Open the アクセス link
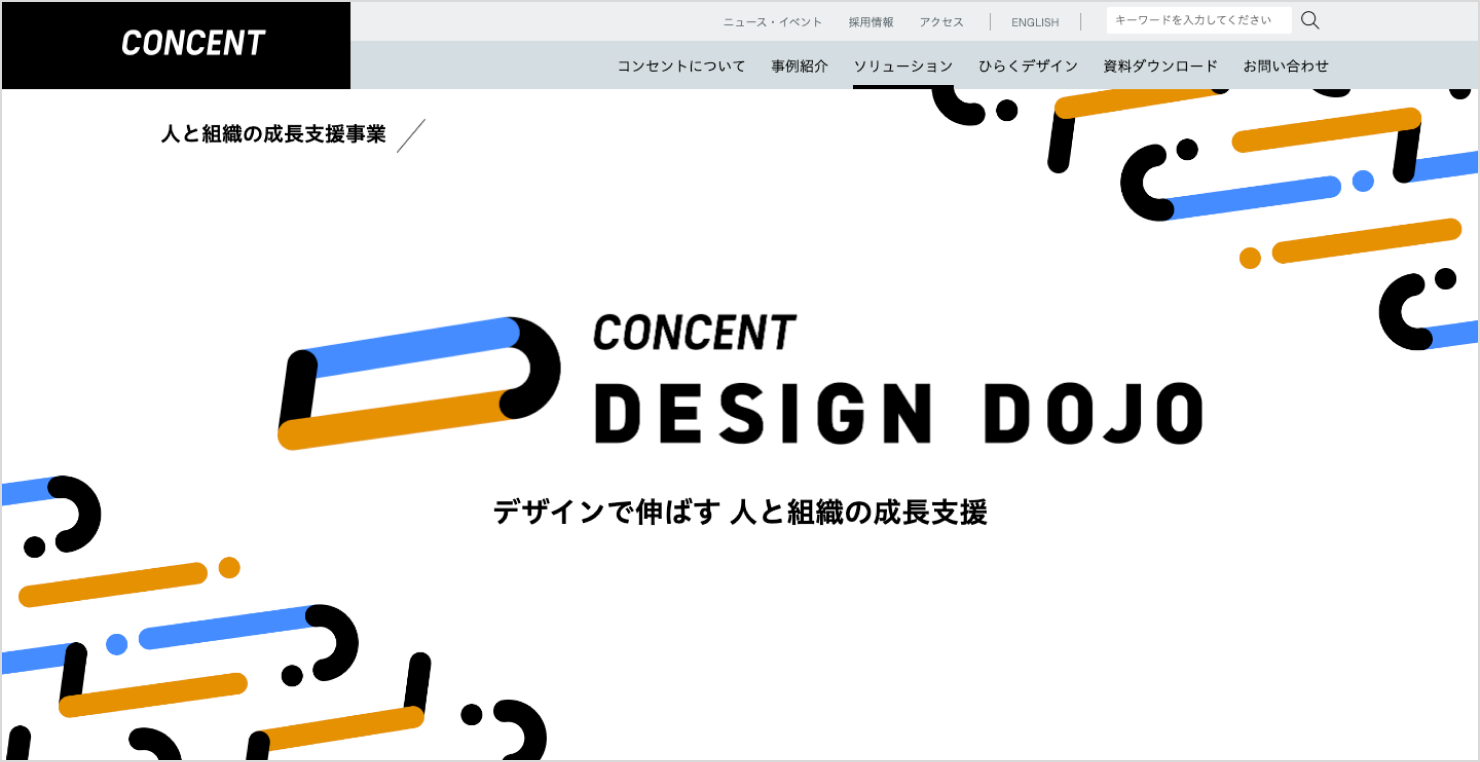 point(942,22)
